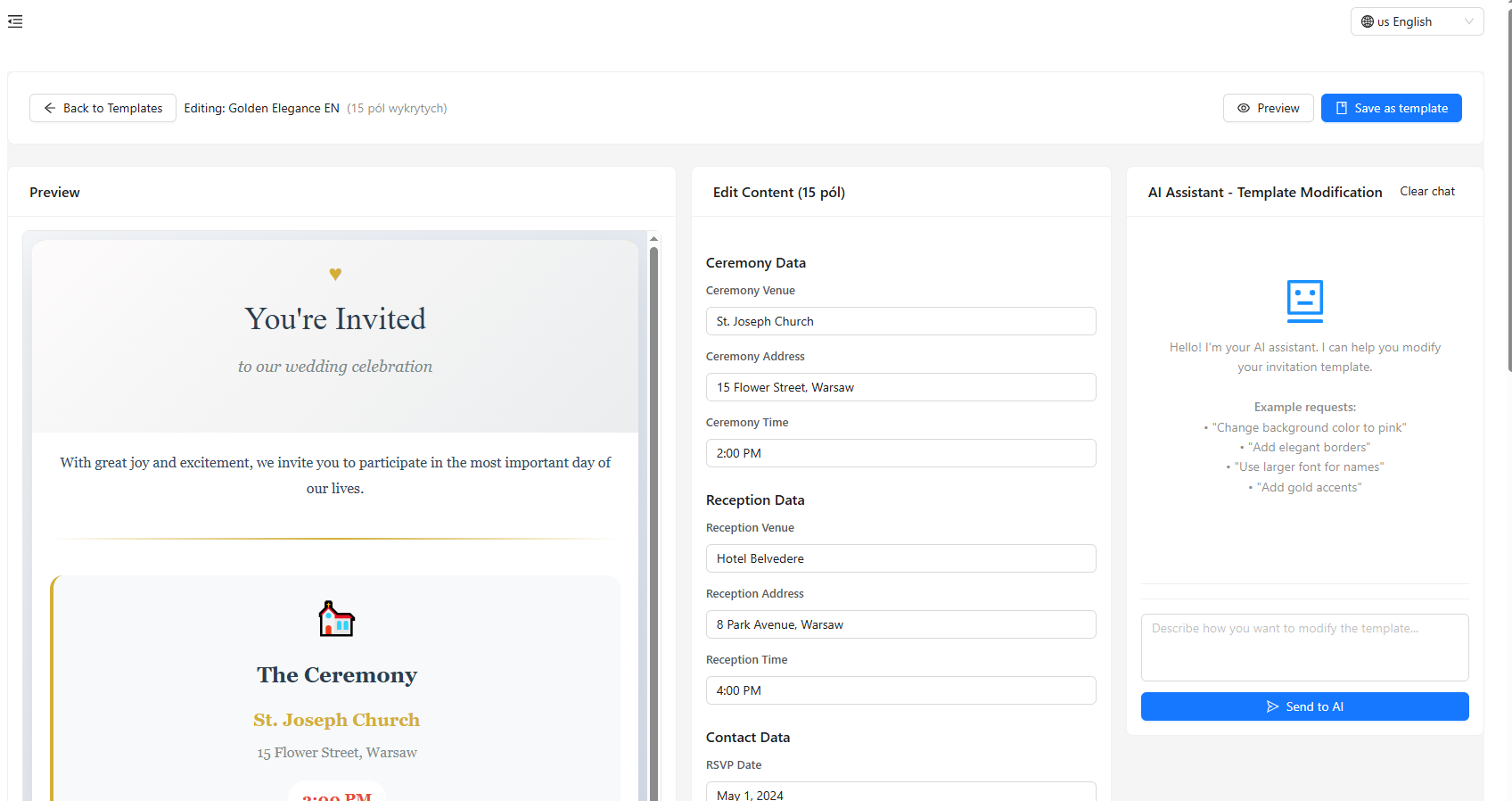Open the Preview button with eye icon
The width and height of the screenshot is (1512, 801).
[x=1268, y=108]
